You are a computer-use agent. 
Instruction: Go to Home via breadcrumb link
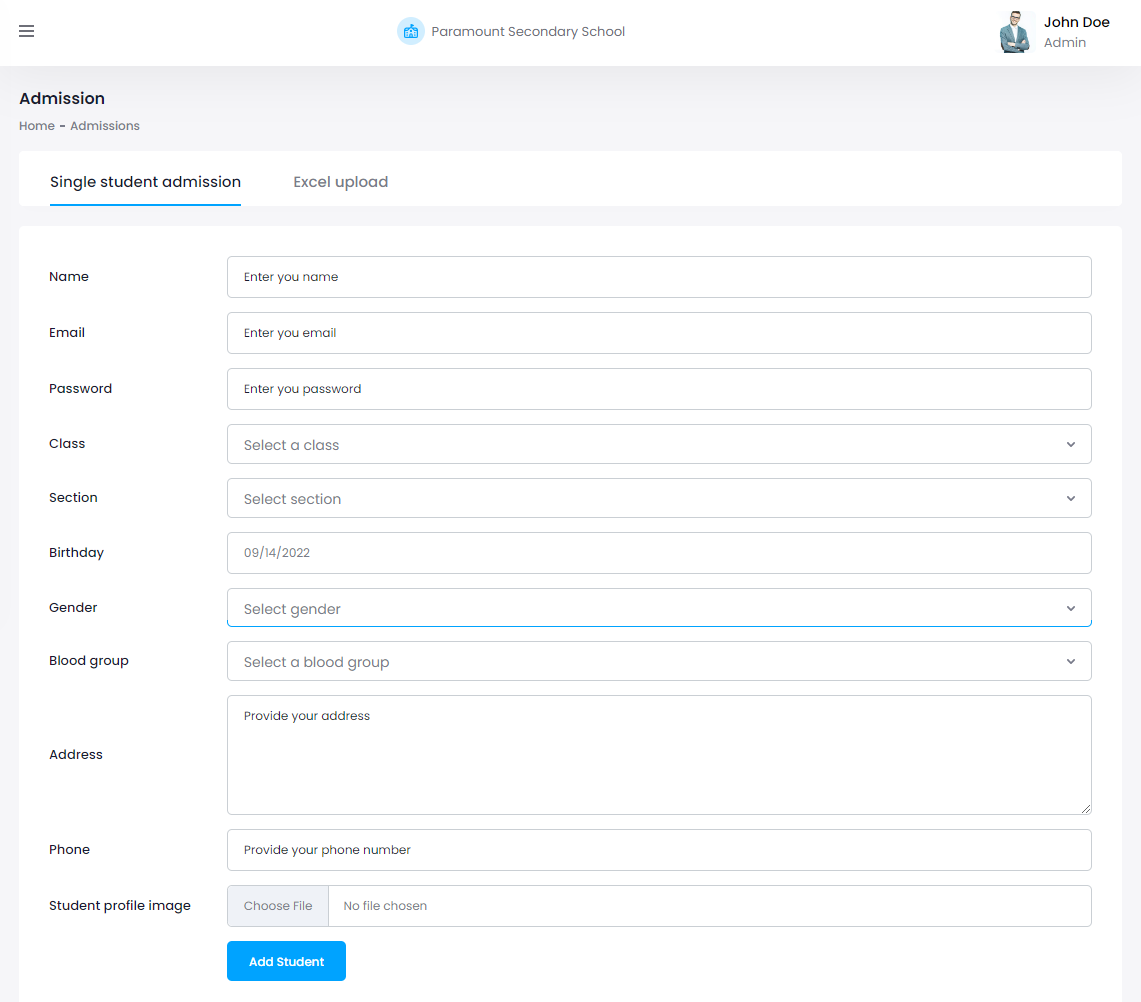[37, 126]
